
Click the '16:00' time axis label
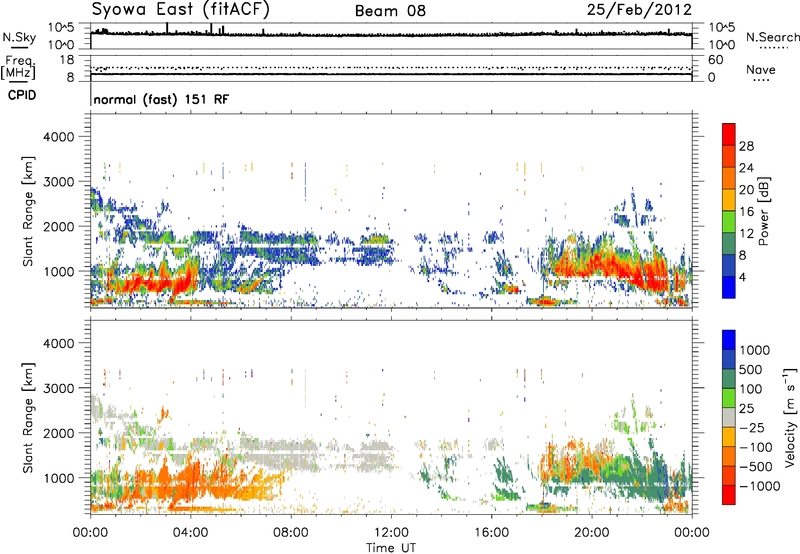pyautogui.click(x=491, y=533)
